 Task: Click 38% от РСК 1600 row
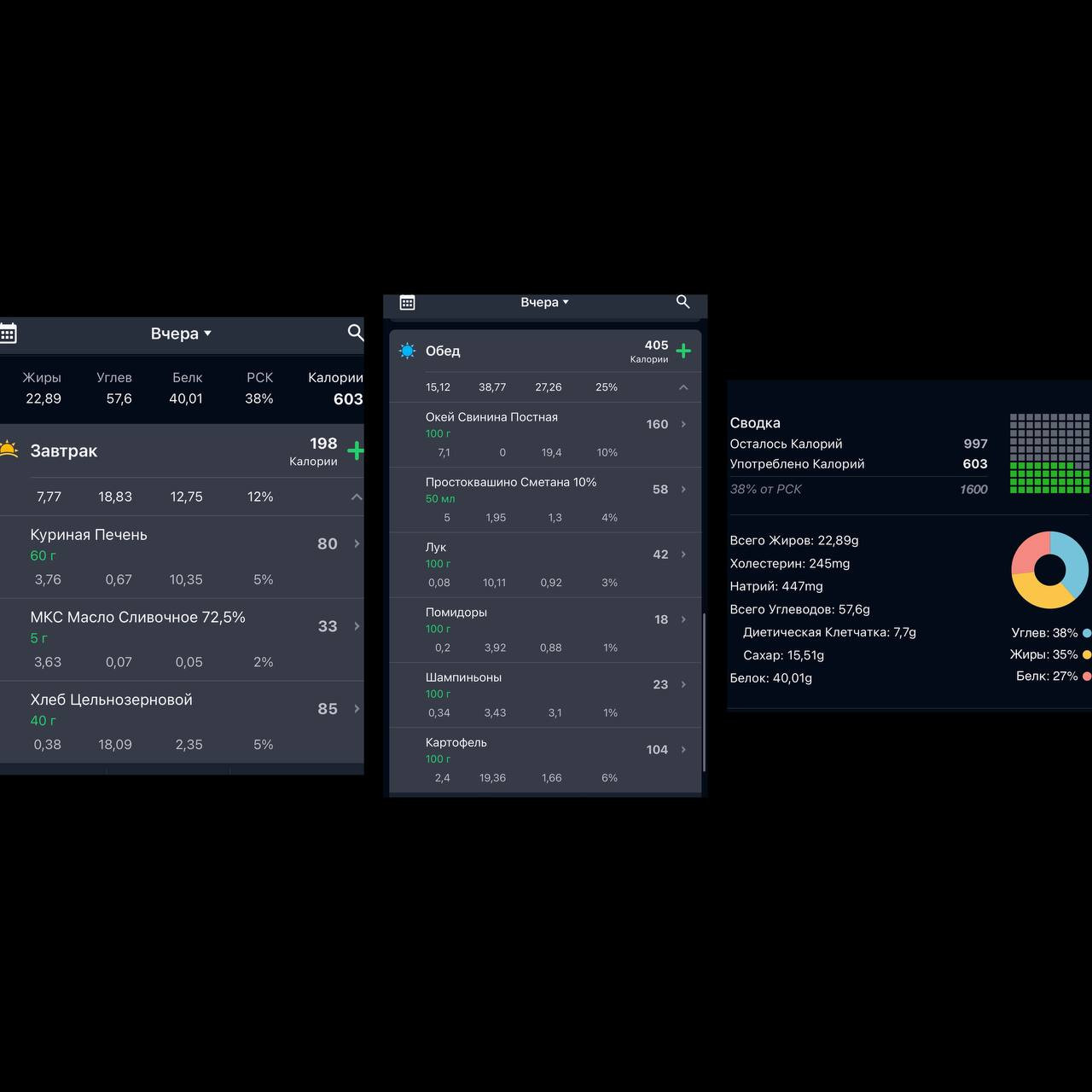pyautogui.click(x=858, y=489)
